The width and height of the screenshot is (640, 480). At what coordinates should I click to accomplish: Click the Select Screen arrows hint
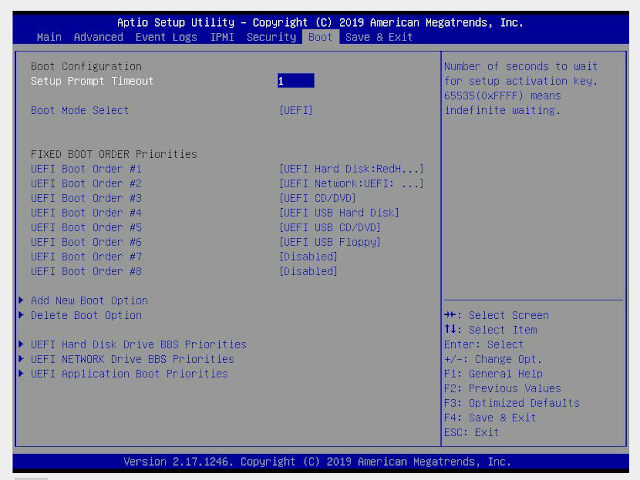496,315
